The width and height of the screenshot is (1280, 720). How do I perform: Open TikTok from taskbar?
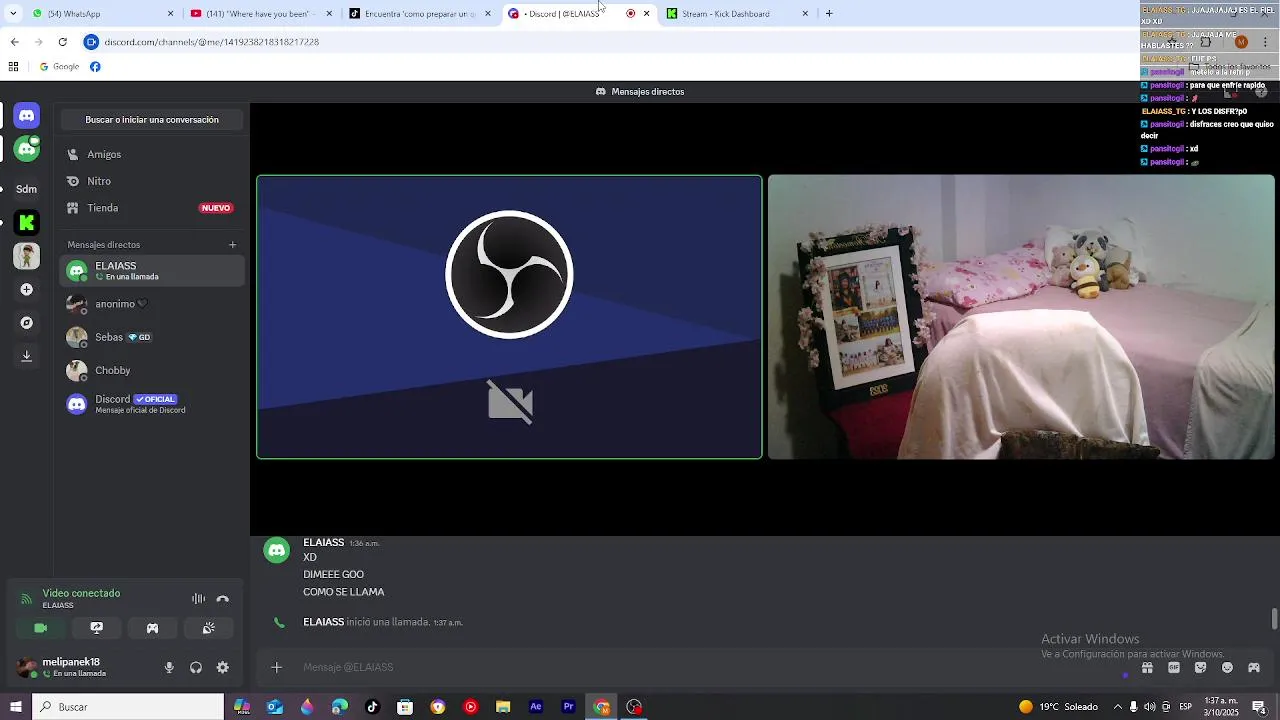(x=372, y=707)
